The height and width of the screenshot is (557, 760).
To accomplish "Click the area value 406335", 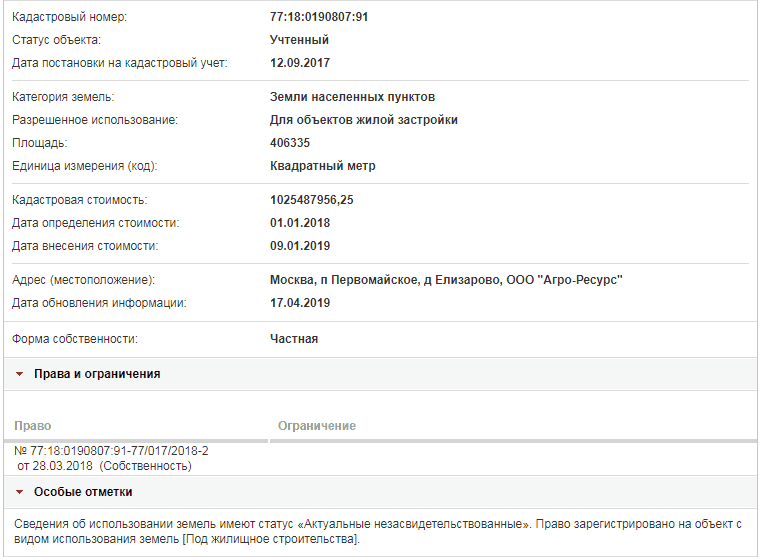I will click(x=290, y=143).
